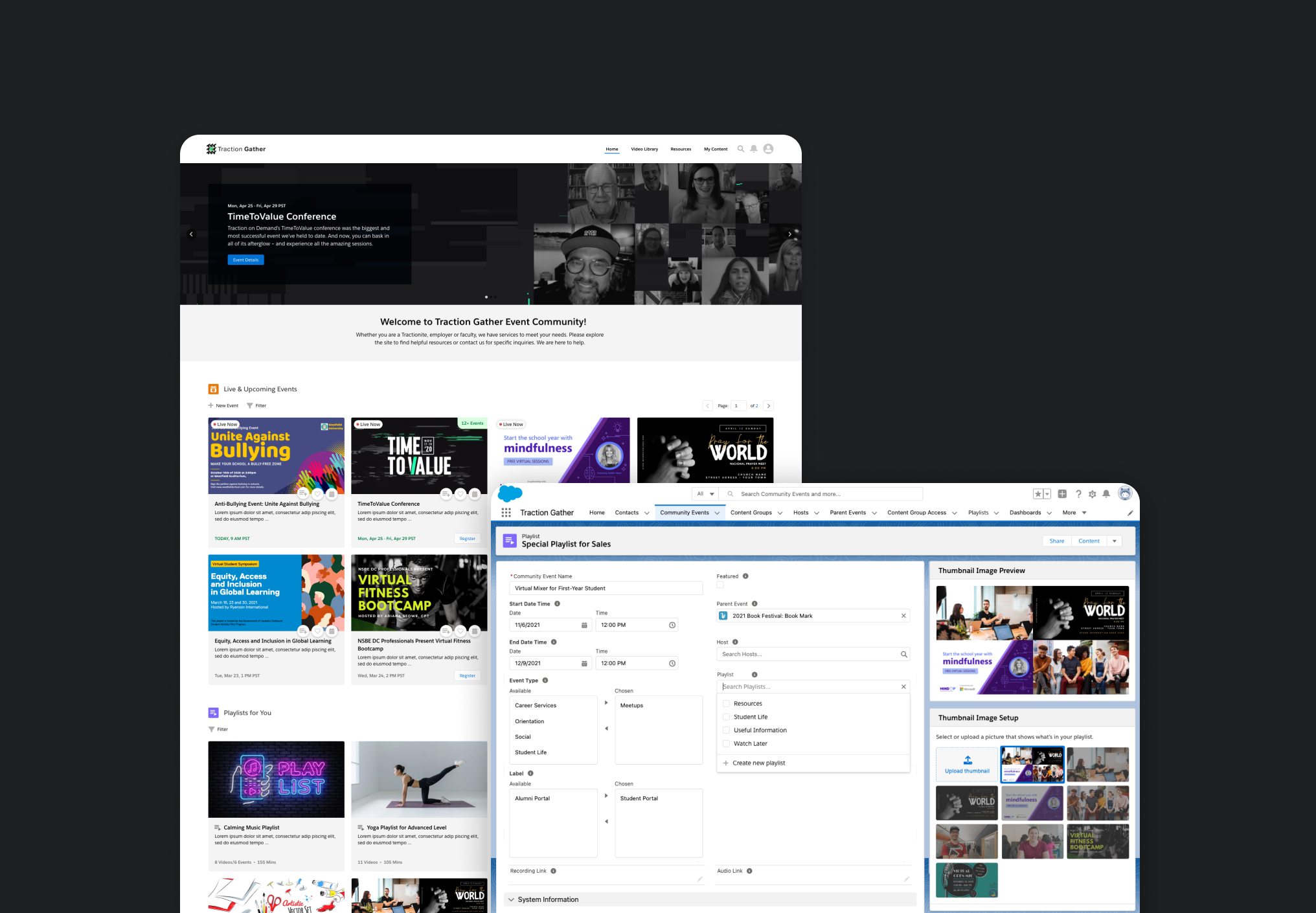Screen dimensions: 1316x913
Task: Check the Resources playlist option
Action: pyautogui.click(x=727, y=704)
